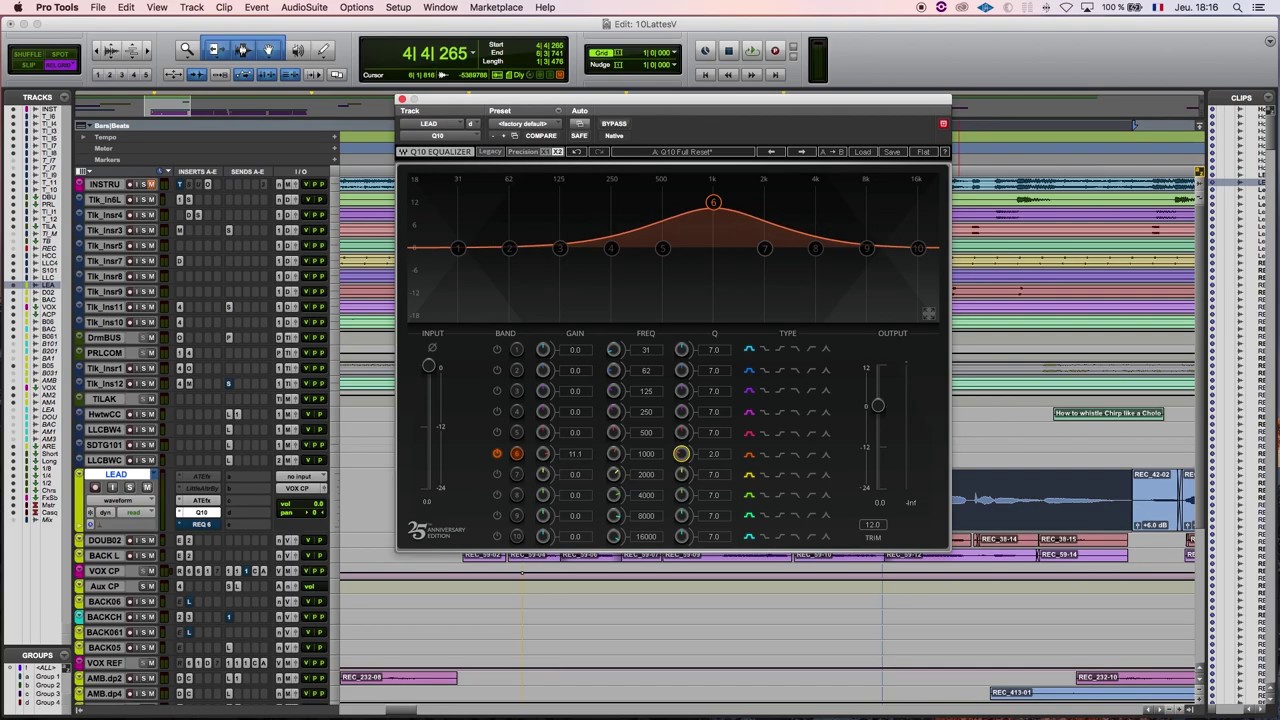Image resolution: width=1280 pixels, height=720 pixels.
Task: Choose bell filter type for band 1
Action: click(749, 349)
